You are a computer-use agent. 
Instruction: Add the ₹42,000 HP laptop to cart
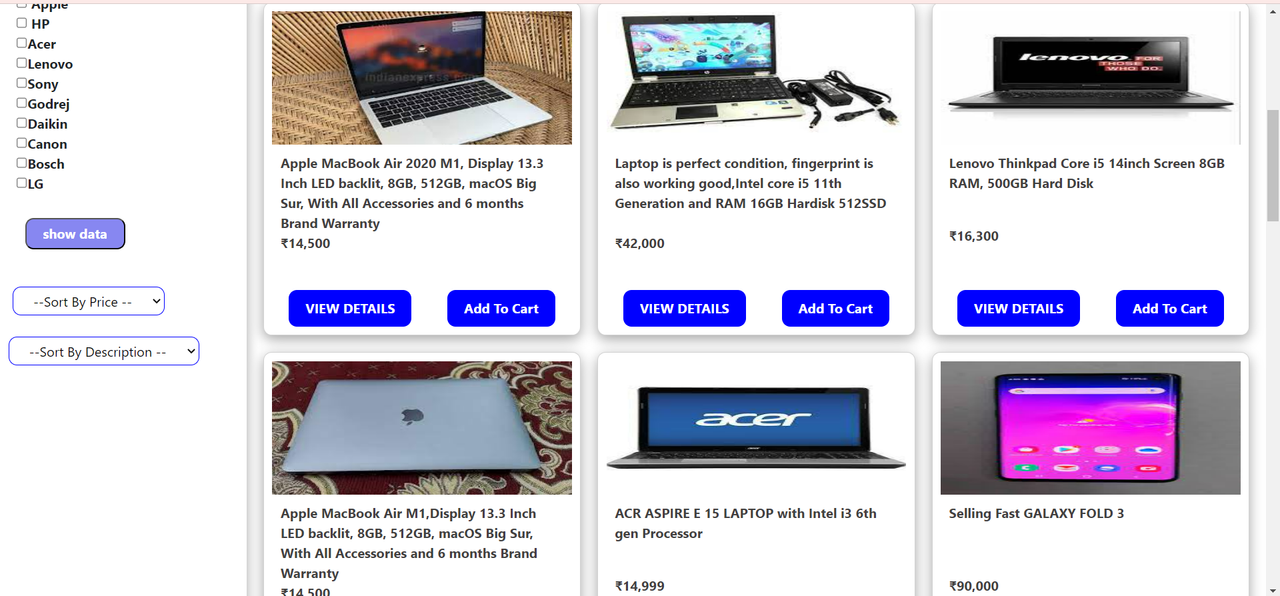835,308
